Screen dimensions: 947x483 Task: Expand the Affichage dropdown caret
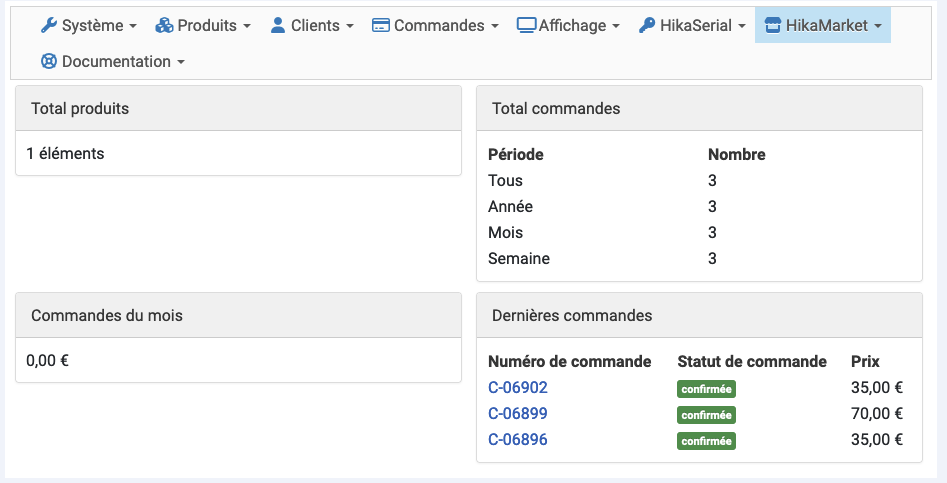pos(616,26)
